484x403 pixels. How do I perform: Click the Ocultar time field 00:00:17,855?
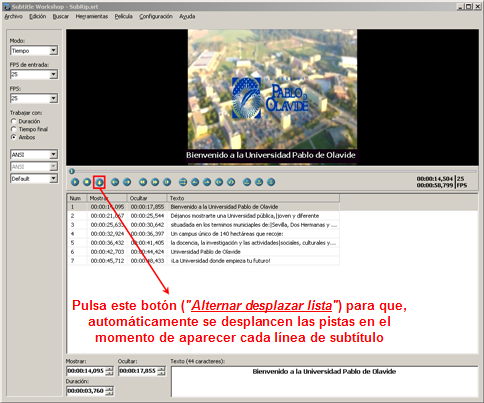click(138, 371)
